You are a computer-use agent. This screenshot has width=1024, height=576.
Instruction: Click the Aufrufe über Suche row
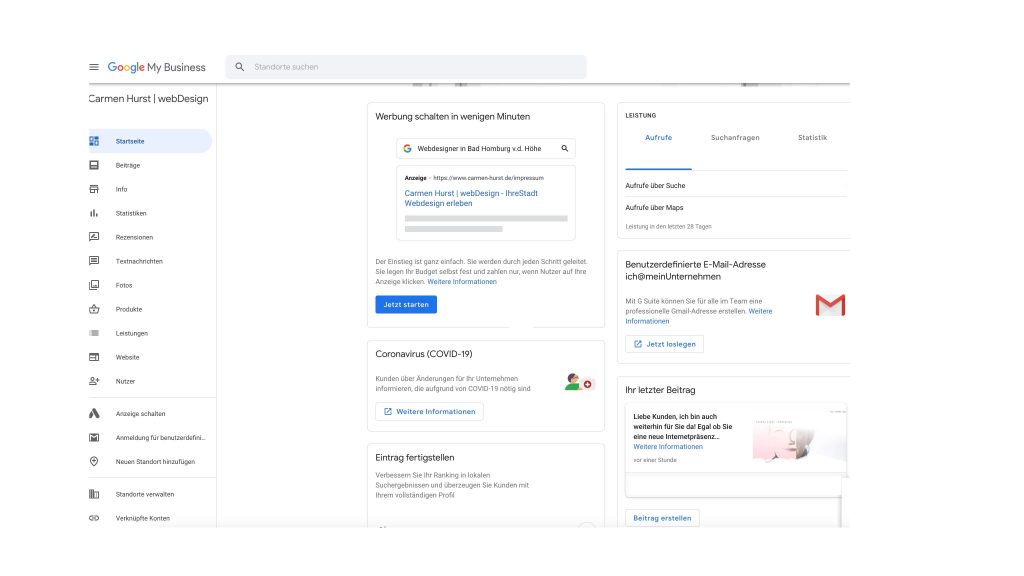(737, 185)
